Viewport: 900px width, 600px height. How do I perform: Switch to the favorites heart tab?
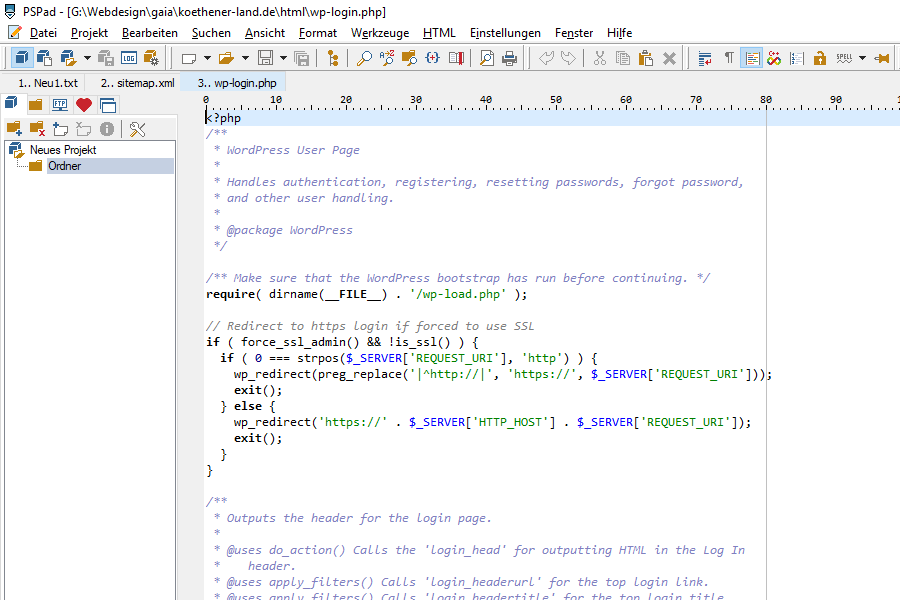point(84,104)
